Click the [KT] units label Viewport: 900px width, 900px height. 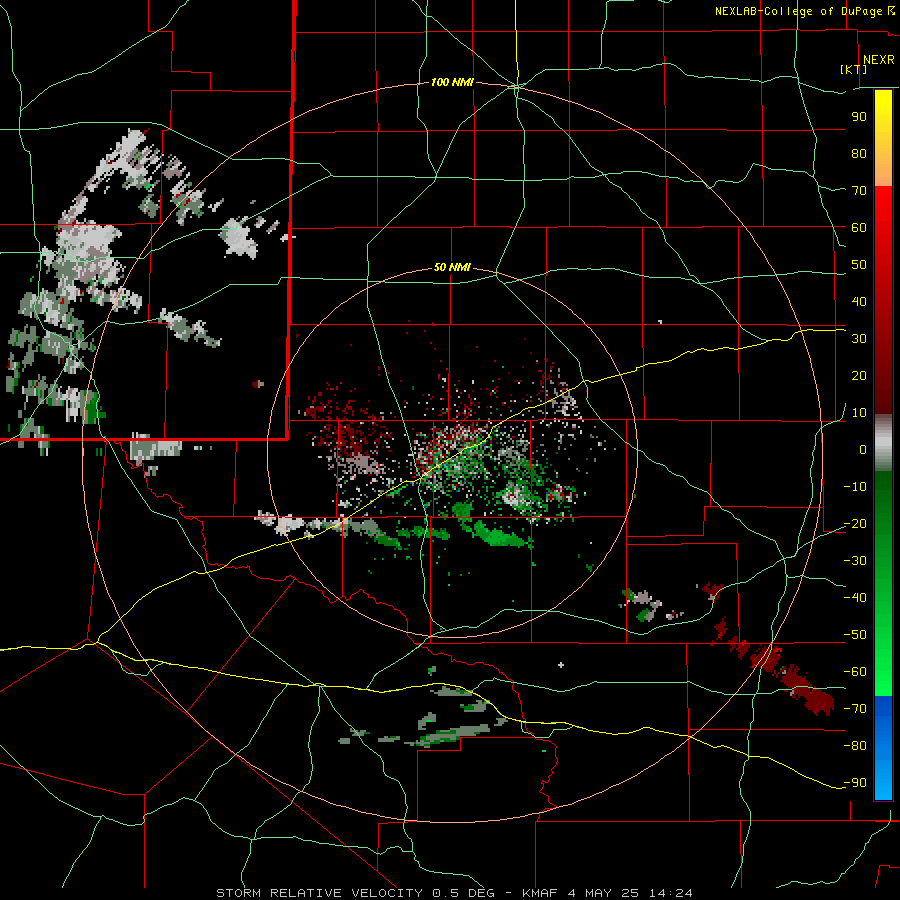(854, 69)
